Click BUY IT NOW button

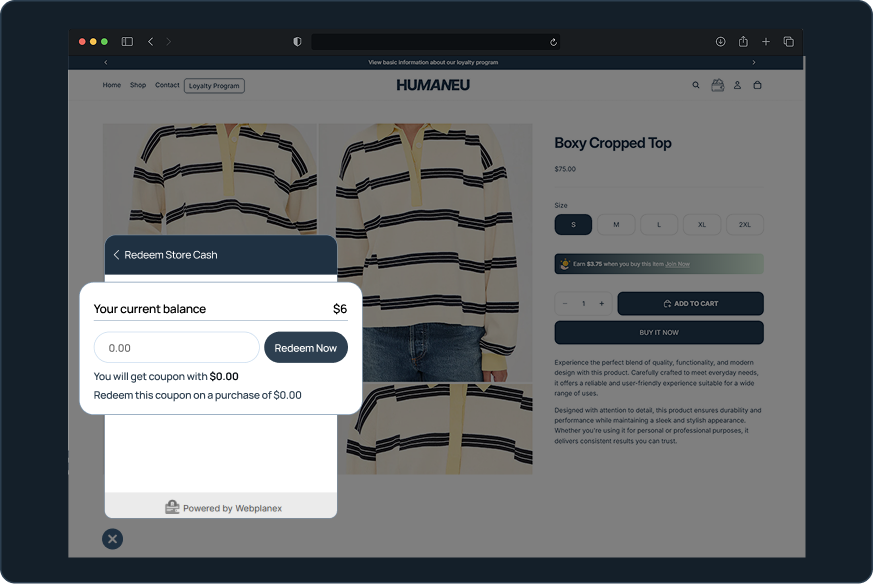tap(659, 332)
